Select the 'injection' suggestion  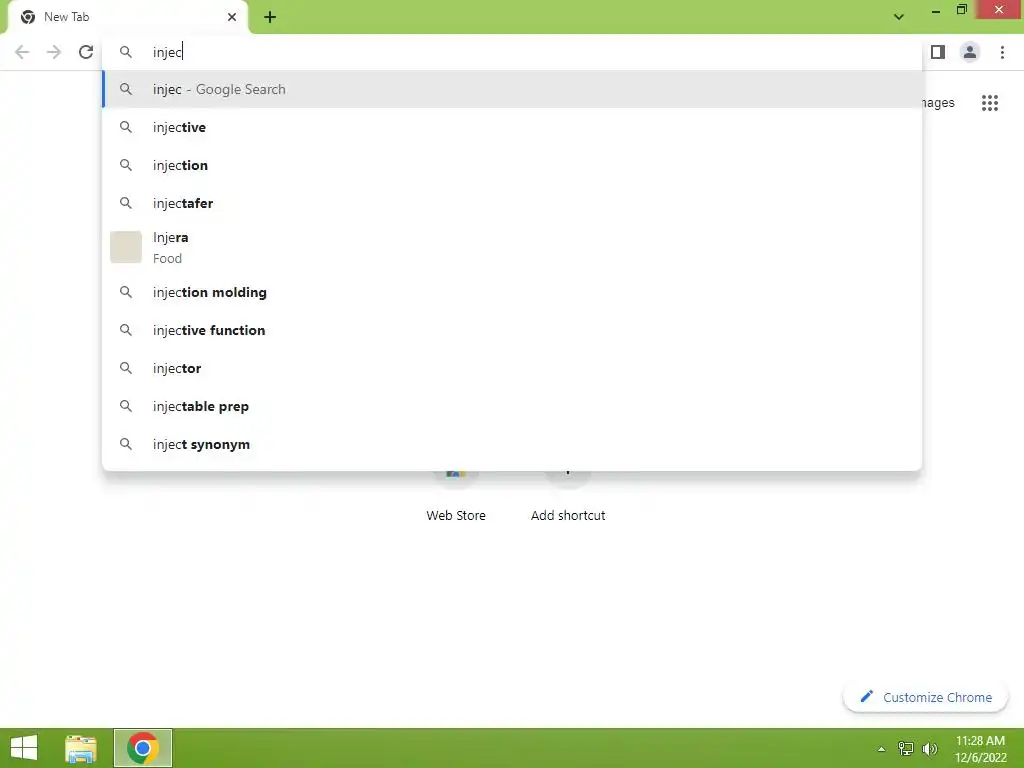[512, 165]
